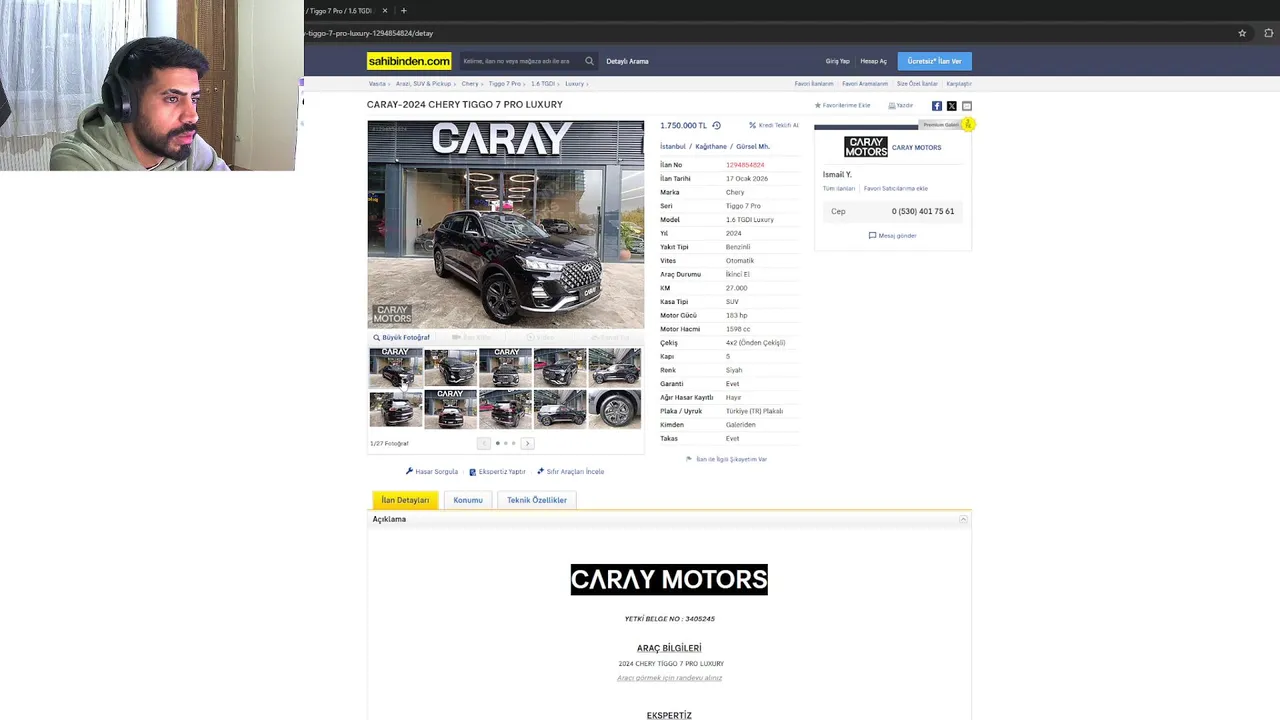Image resolution: width=1280 pixels, height=720 pixels.
Task: Open new browser tab plus button
Action: [x=404, y=11]
